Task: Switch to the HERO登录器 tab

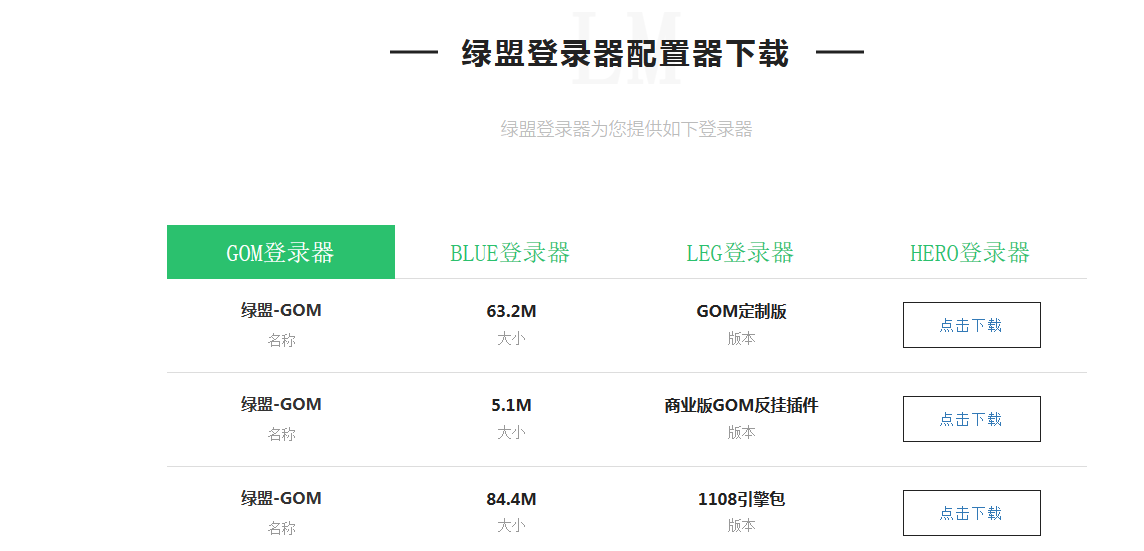Action: [x=970, y=252]
